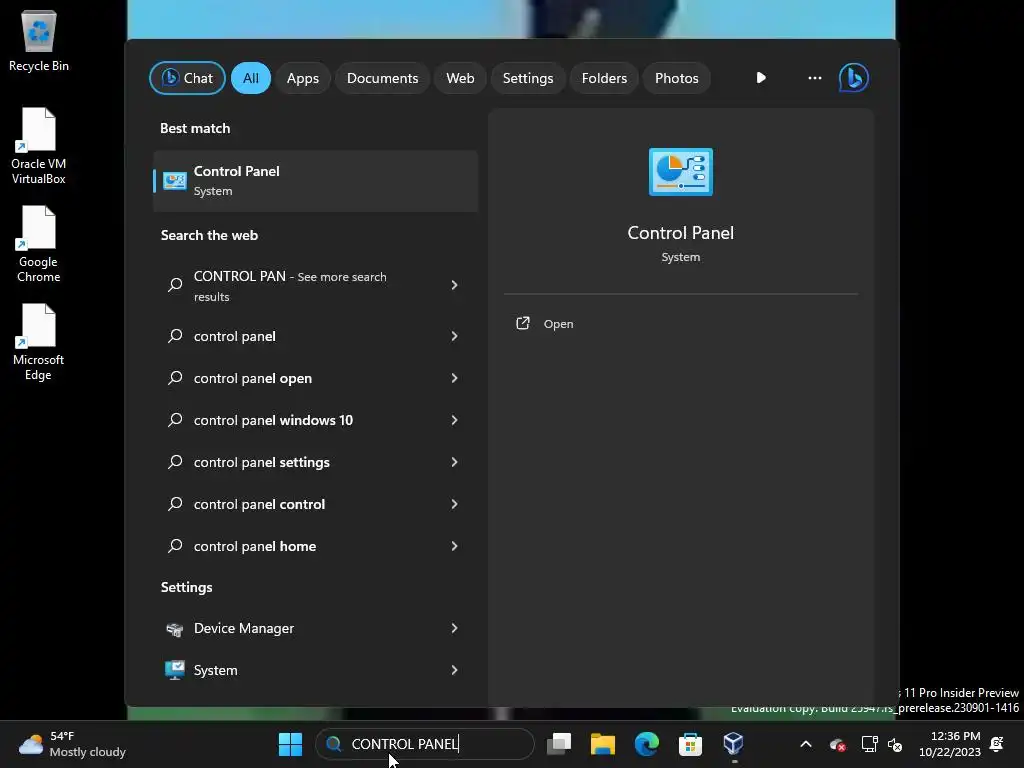Expand 'control panel settings' suggestion arrow
1024x768 pixels.
[x=455, y=462]
